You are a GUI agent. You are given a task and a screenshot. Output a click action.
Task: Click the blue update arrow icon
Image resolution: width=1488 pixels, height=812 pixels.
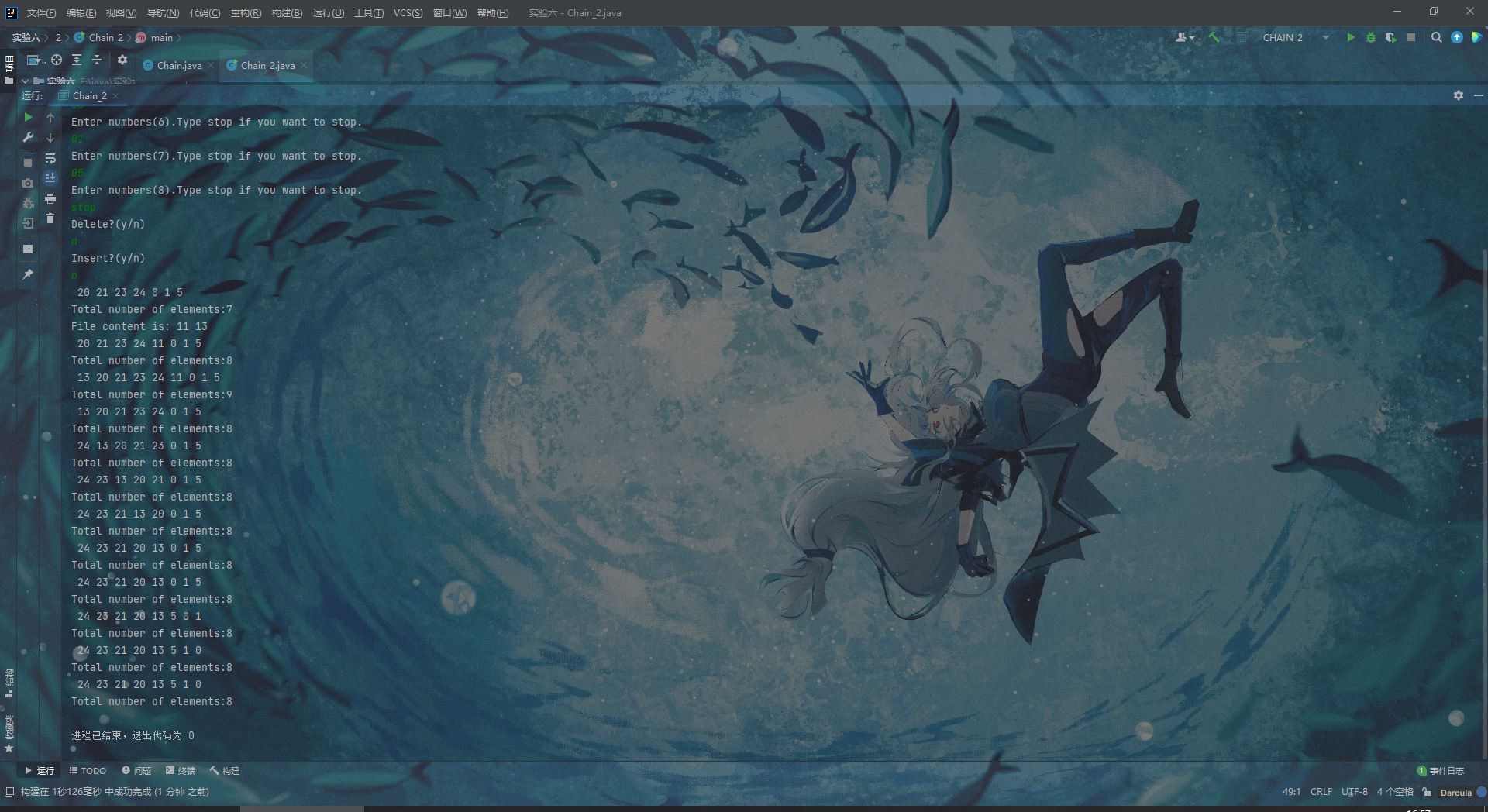(1457, 37)
